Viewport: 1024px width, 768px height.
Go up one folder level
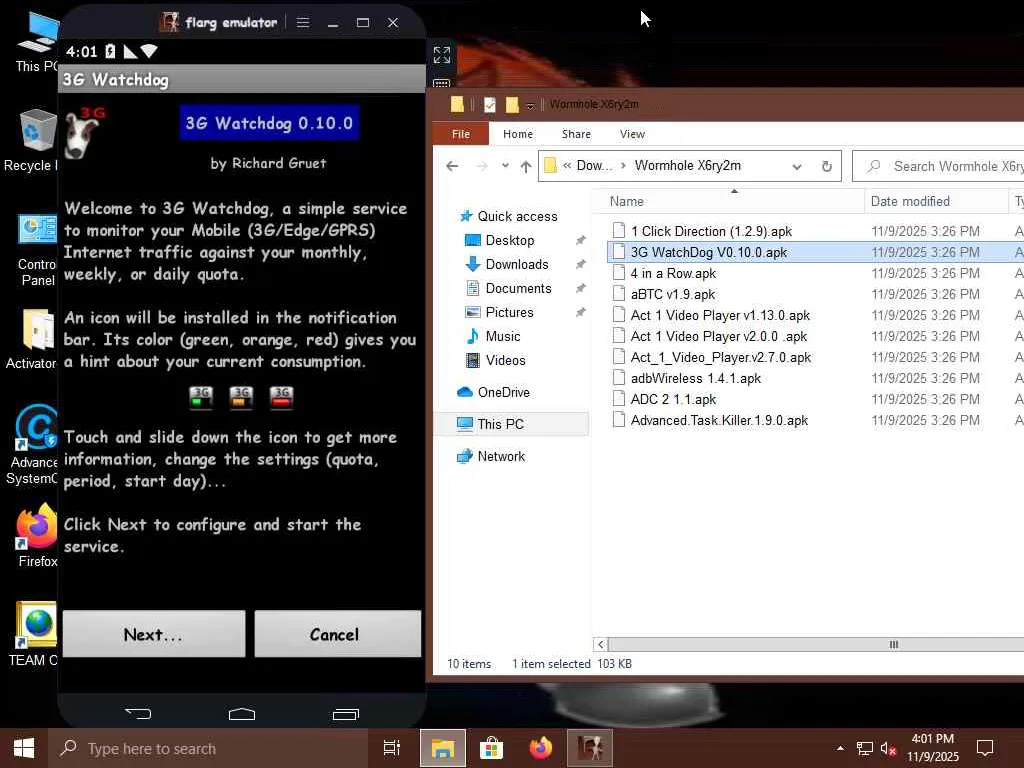(x=526, y=166)
